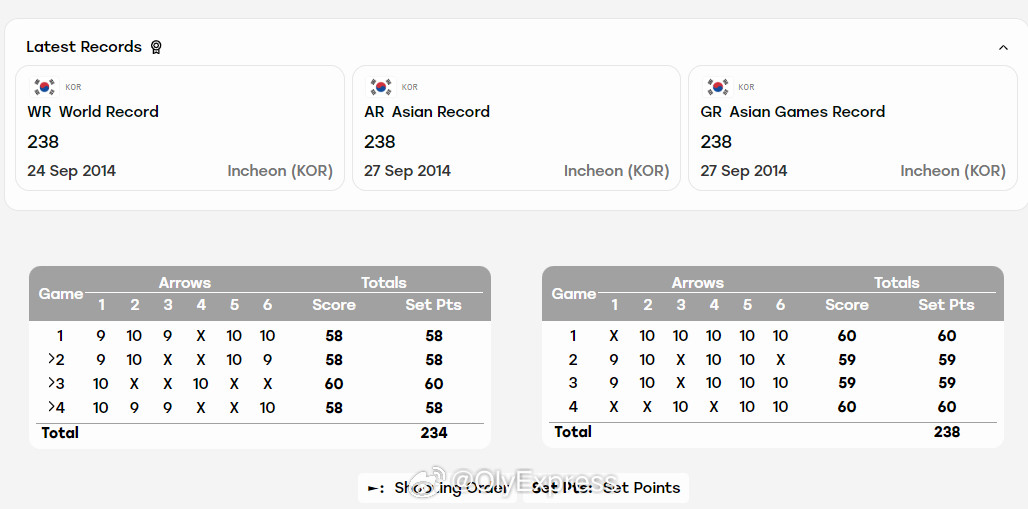Open the WR World Record card
The image size is (1028, 509).
(180, 128)
